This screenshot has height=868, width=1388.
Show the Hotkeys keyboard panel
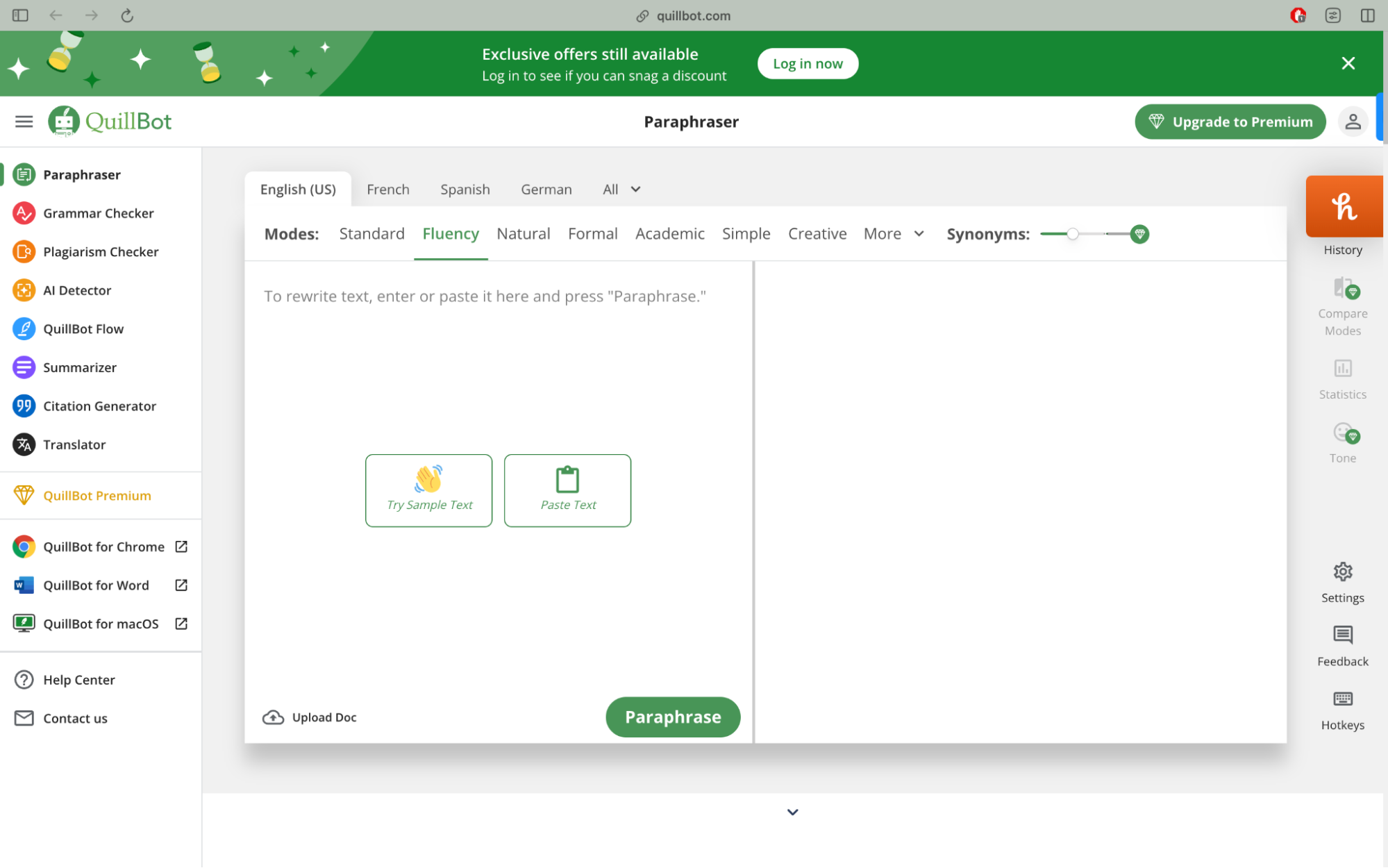[1343, 710]
